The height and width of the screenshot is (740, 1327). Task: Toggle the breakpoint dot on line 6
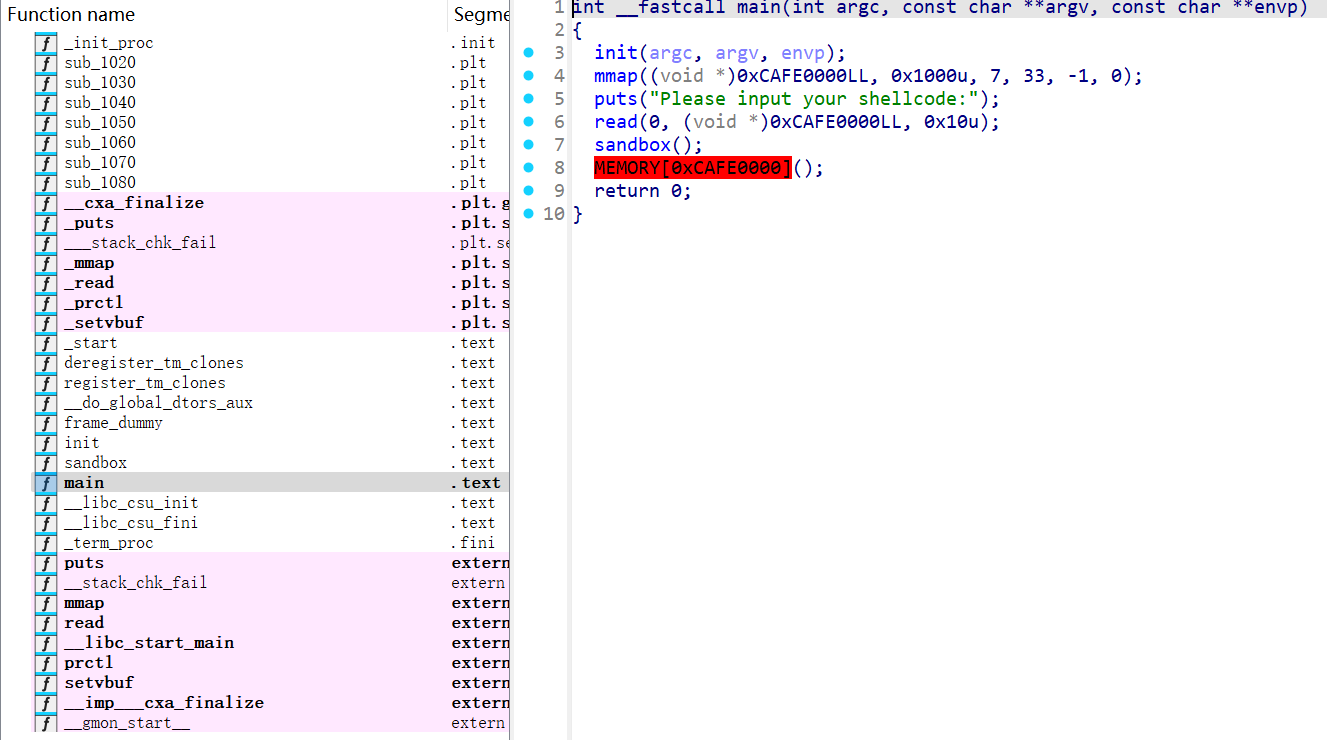click(528, 121)
